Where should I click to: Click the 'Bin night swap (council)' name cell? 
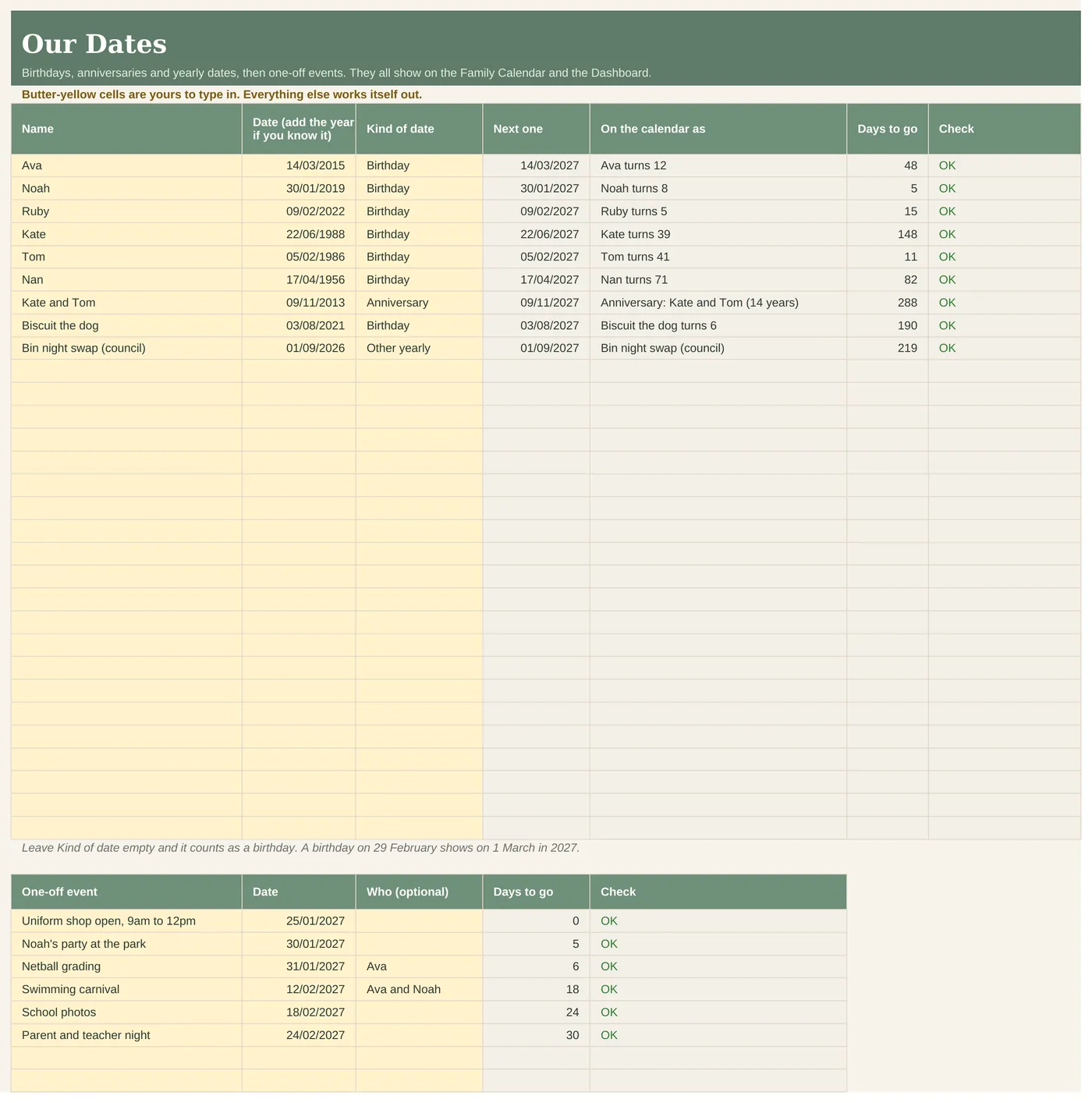click(126, 349)
